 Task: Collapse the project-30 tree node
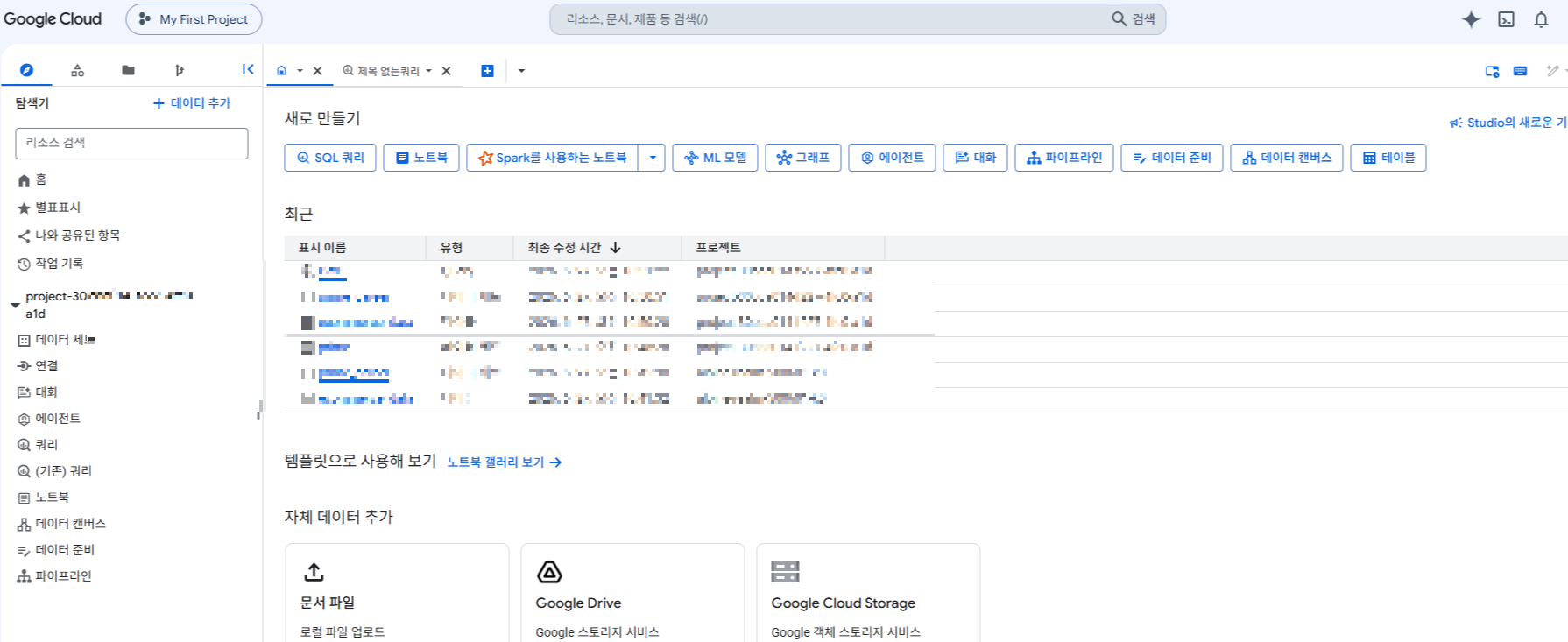point(15,305)
